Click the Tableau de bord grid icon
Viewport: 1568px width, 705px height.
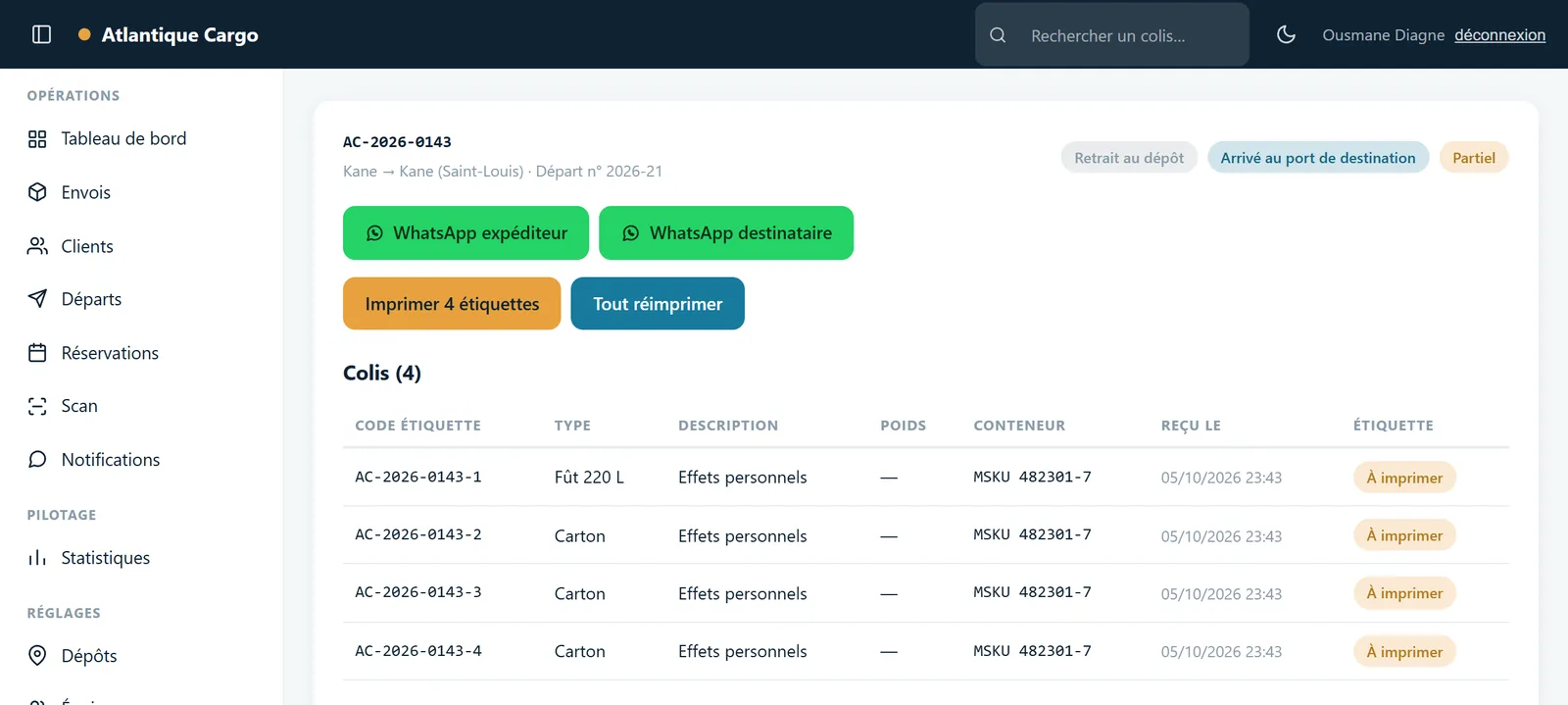[37, 139]
